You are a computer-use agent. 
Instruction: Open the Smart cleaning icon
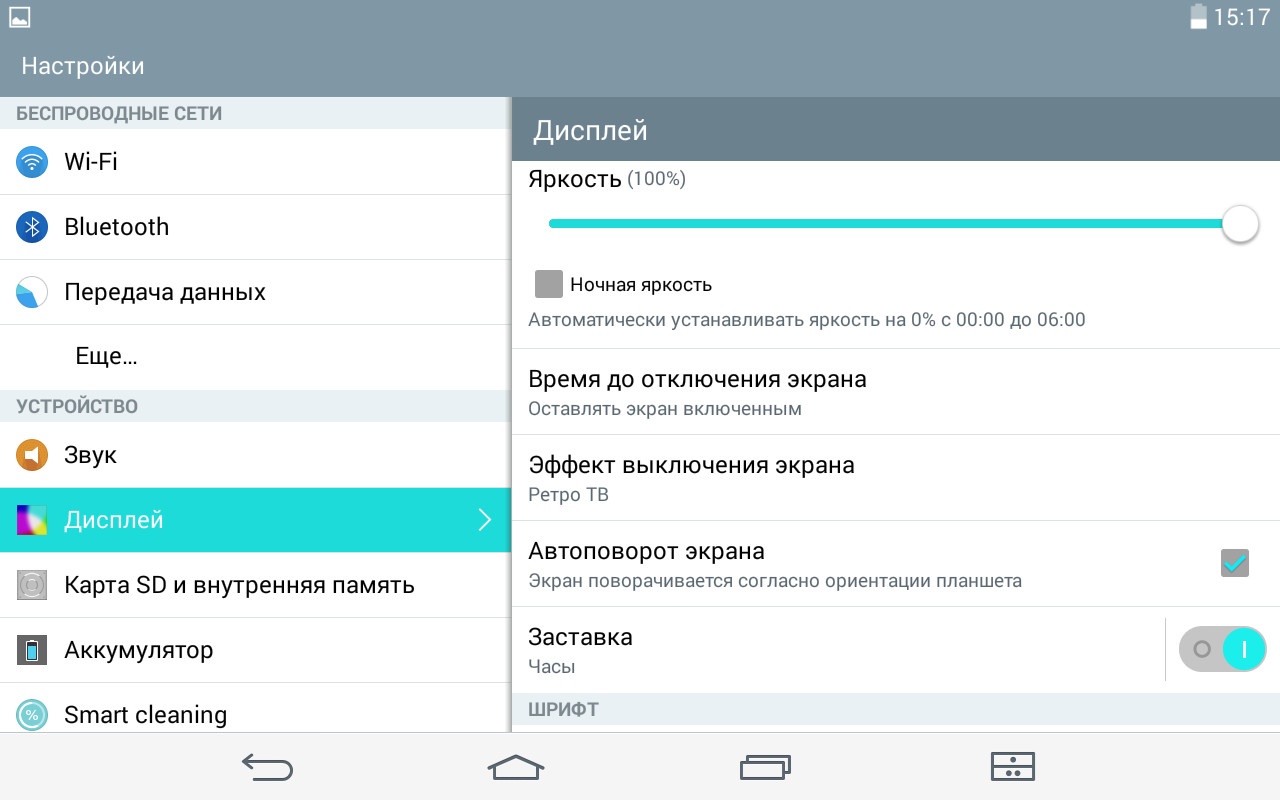(32, 714)
